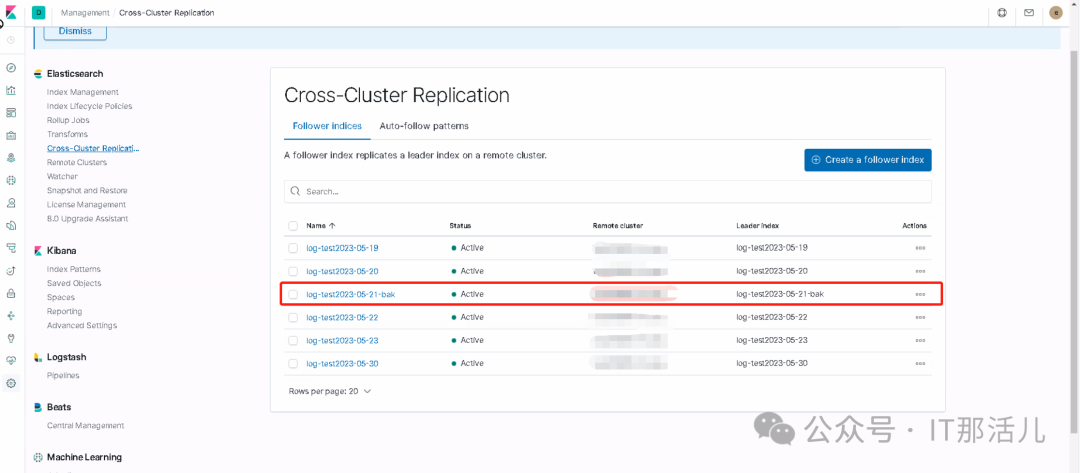The width and height of the screenshot is (1080, 473).
Task: Open actions menu for log-test2023-05-22
Action: pos(920,317)
